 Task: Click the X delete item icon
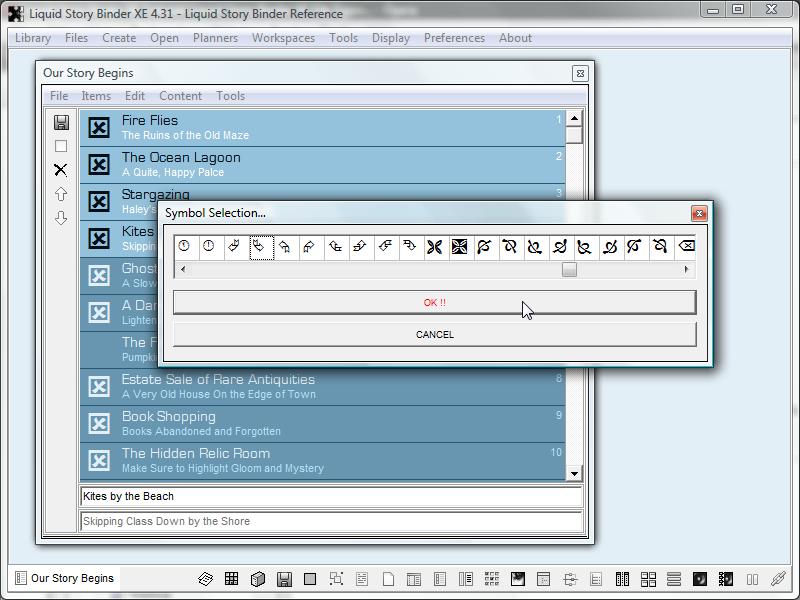pos(61,170)
